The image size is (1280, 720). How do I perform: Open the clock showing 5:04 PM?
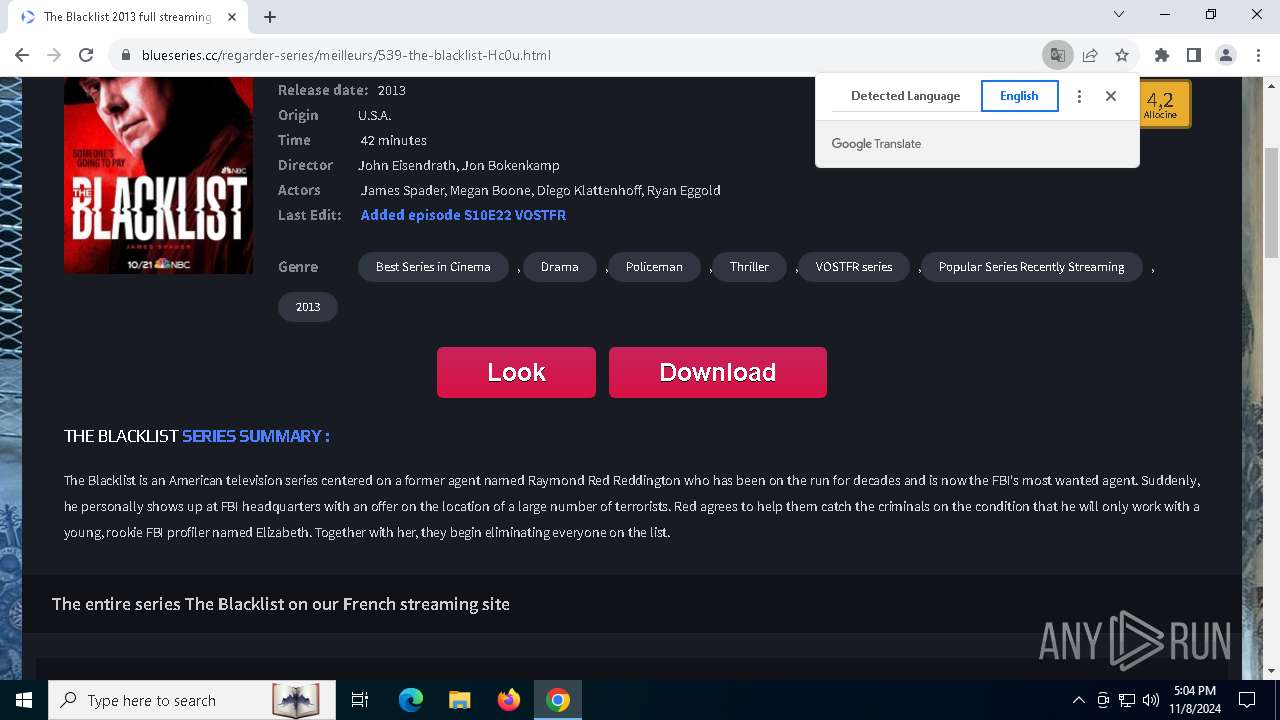[1195, 700]
